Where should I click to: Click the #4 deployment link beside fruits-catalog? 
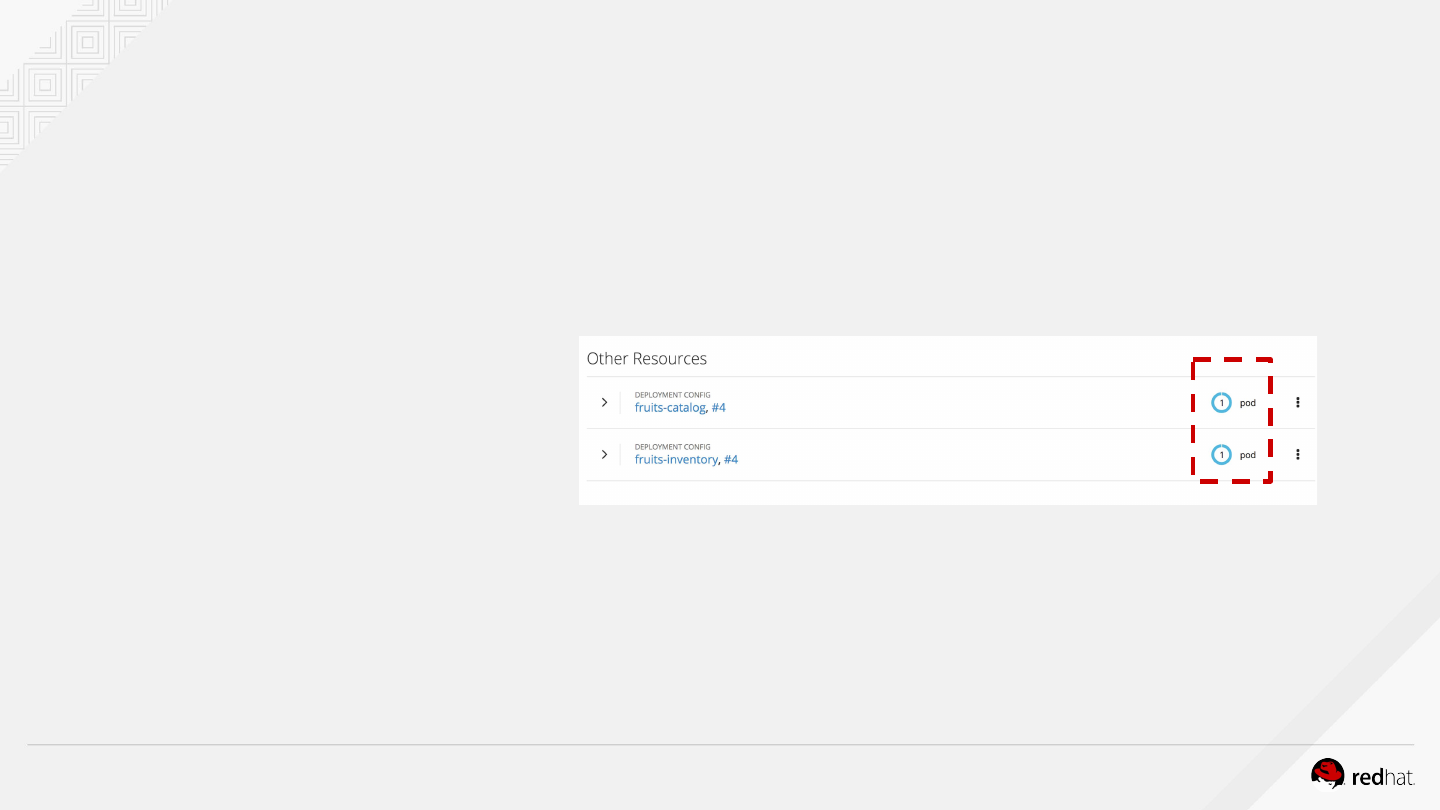719,408
